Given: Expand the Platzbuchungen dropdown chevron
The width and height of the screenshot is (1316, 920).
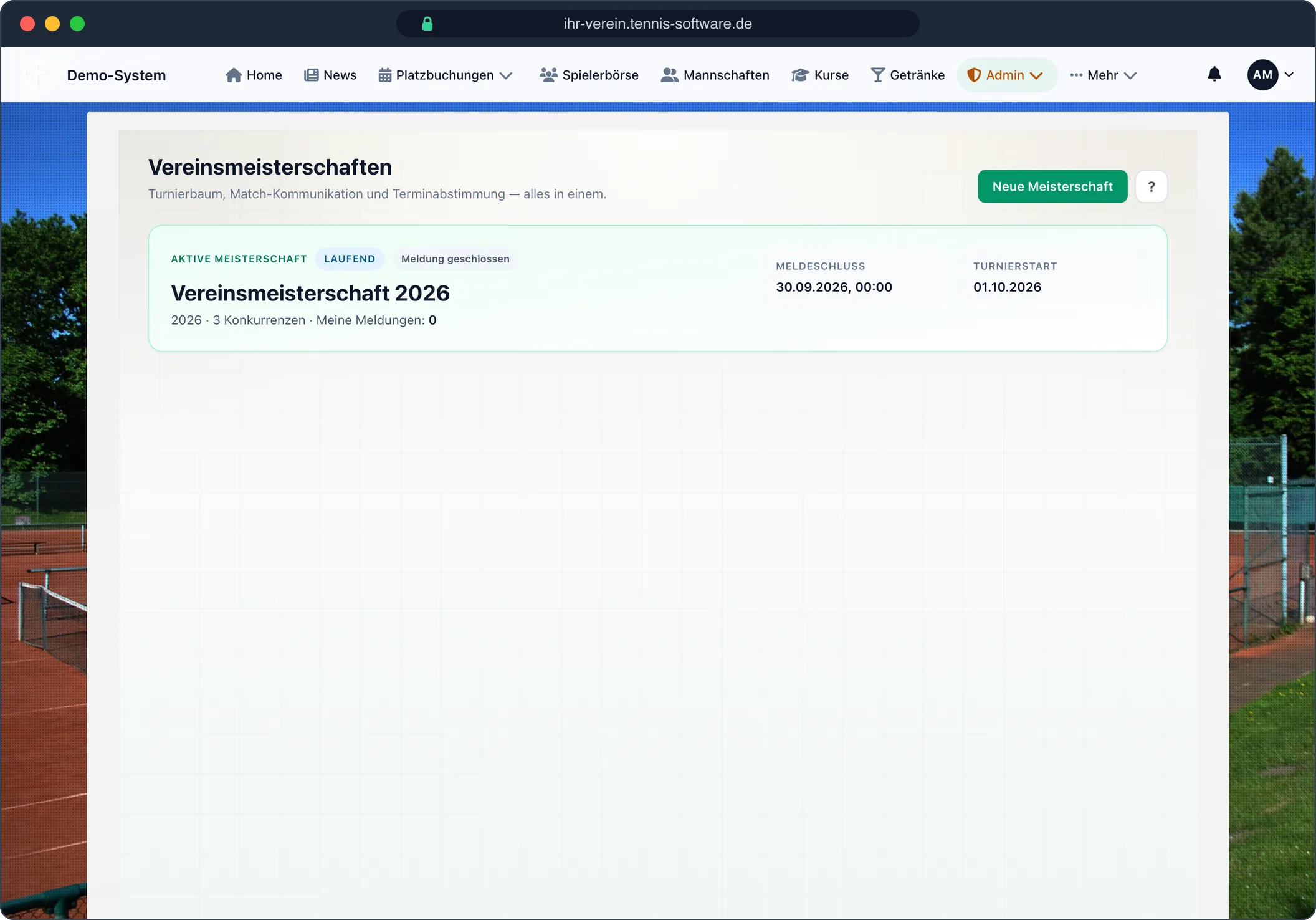Looking at the screenshot, I should (x=506, y=75).
